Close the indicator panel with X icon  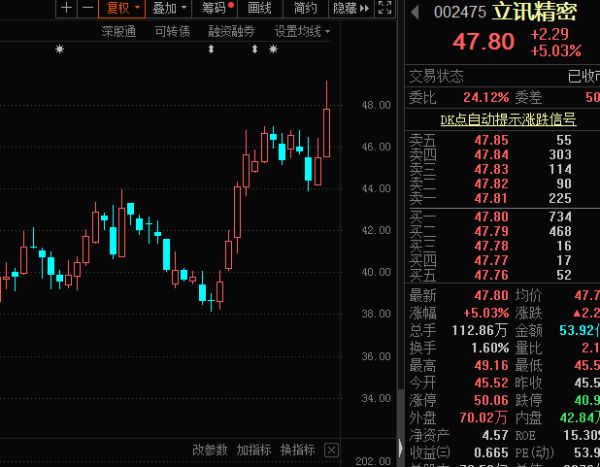331,450
